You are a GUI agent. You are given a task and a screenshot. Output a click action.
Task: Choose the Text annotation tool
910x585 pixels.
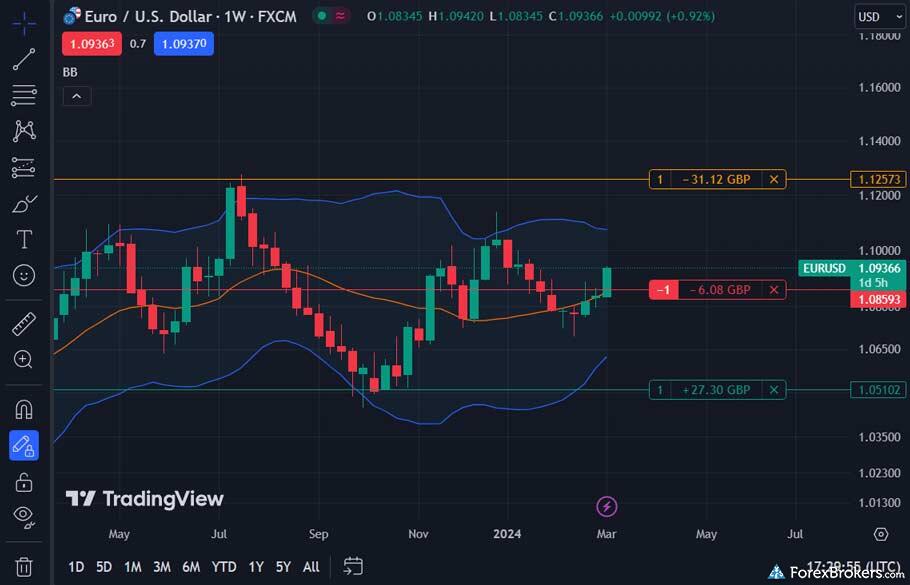[24, 240]
